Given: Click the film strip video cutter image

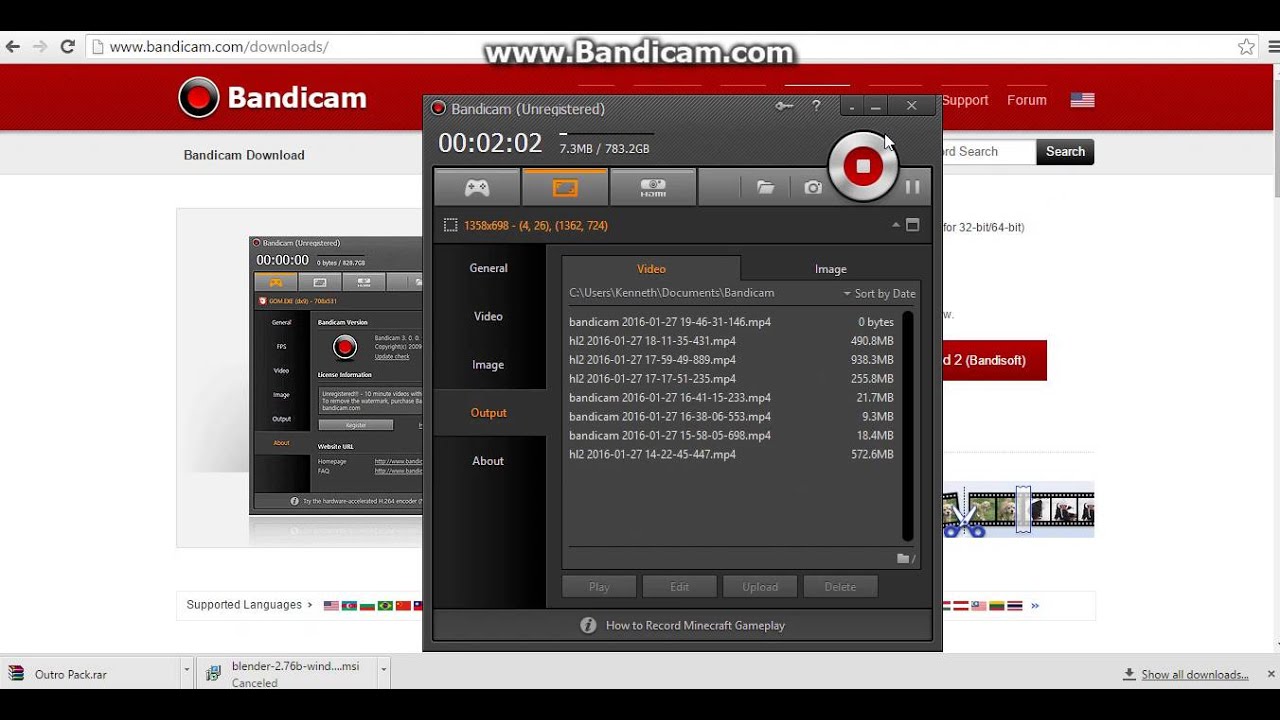Looking at the screenshot, I should [x=1018, y=510].
